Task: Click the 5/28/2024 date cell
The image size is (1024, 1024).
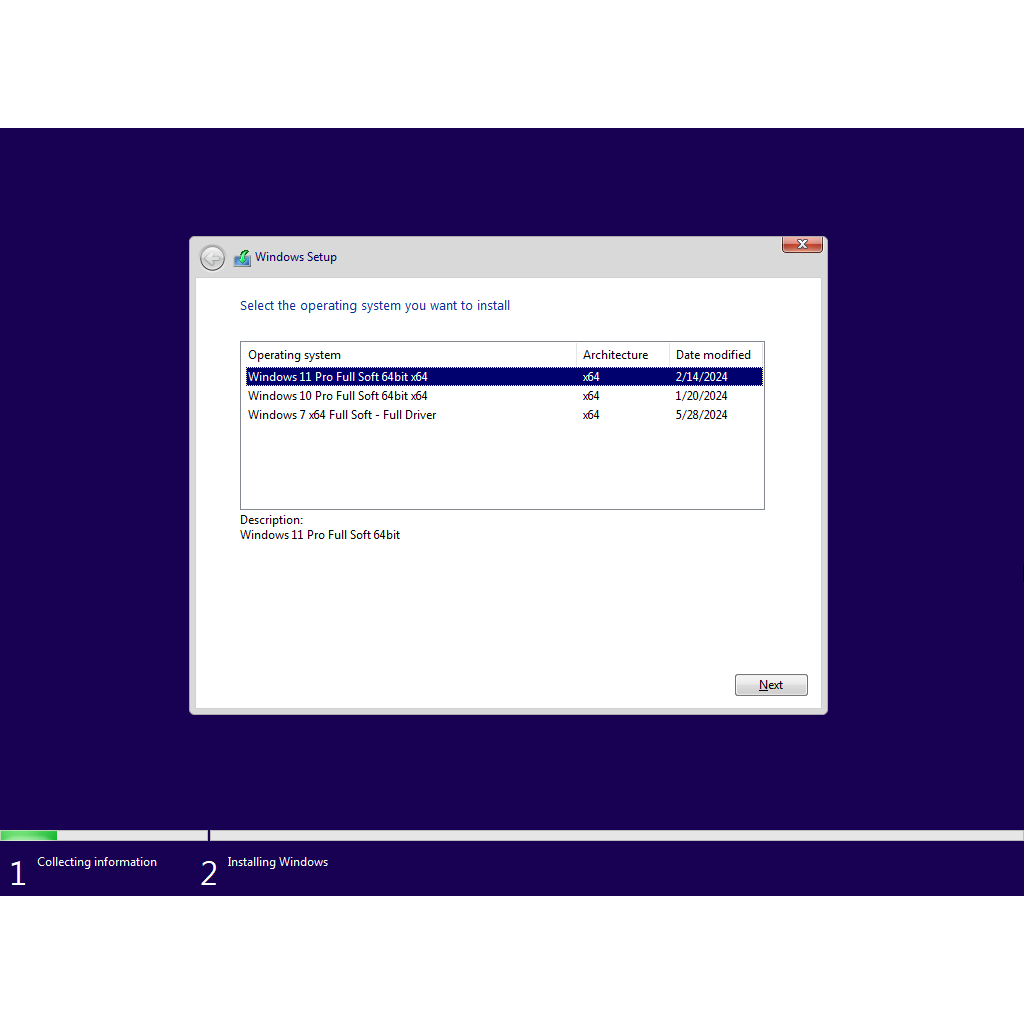Action: point(702,415)
